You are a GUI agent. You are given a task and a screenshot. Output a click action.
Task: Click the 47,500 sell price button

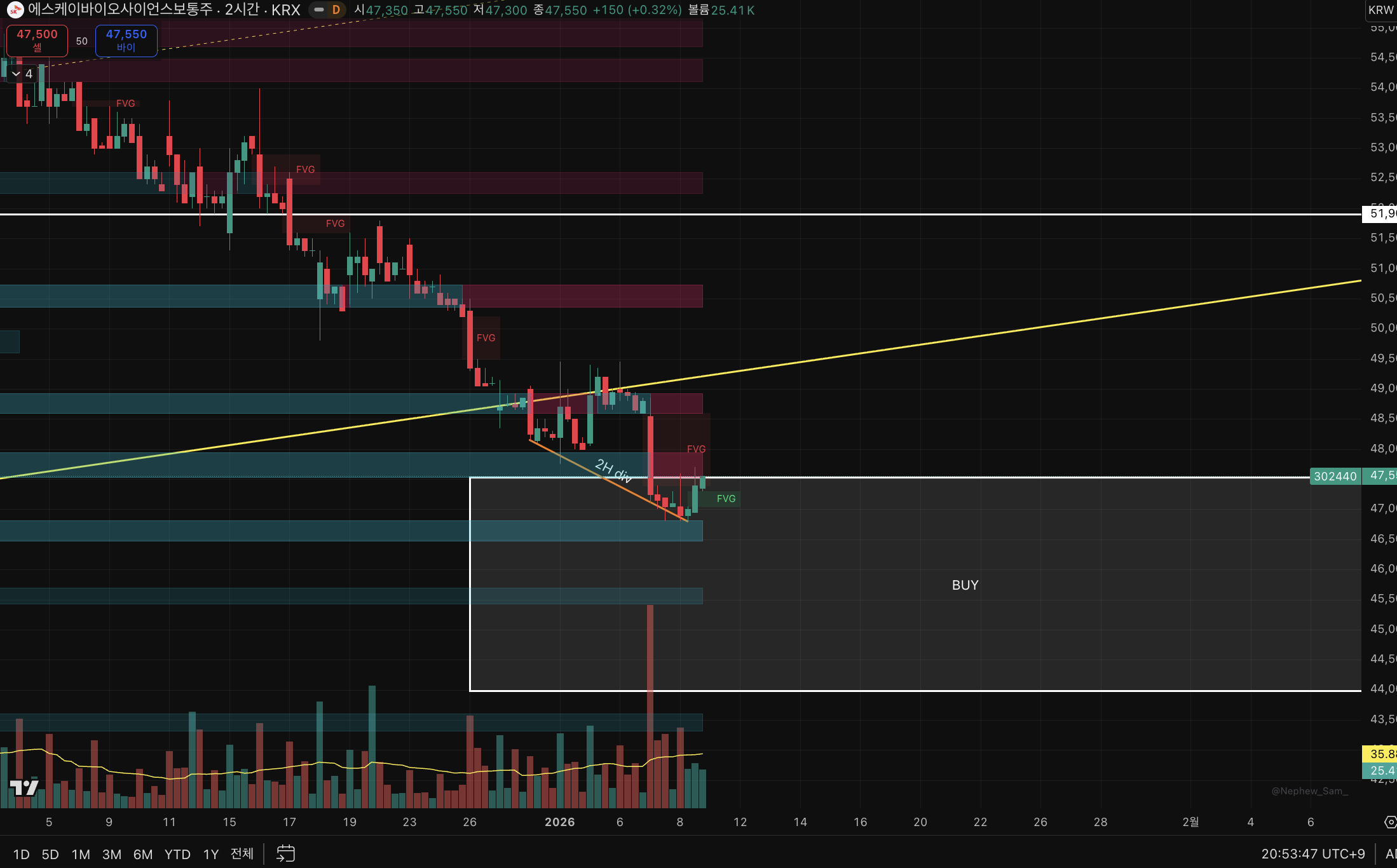pos(37,40)
